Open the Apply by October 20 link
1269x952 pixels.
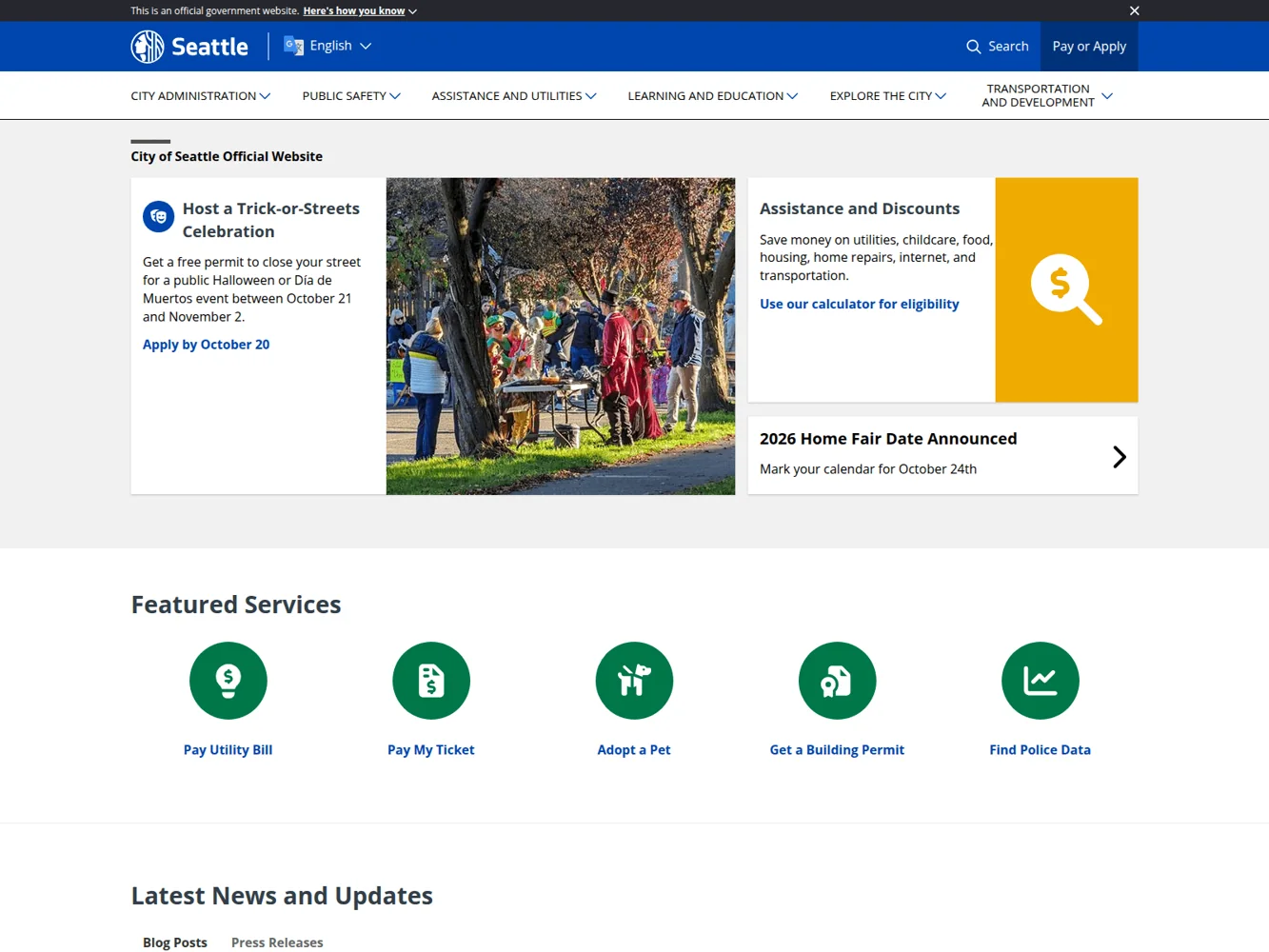click(x=206, y=345)
